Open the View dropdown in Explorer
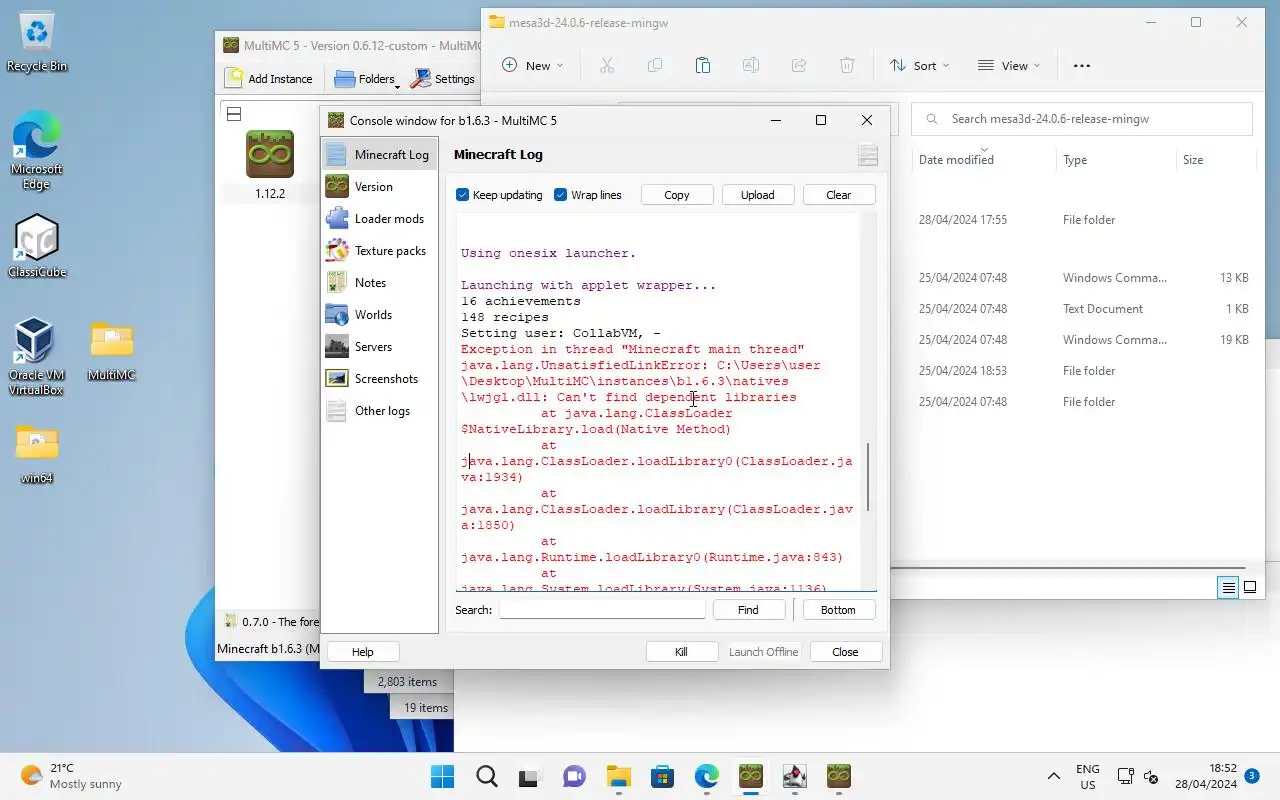This screenshot has width=1280, height=800. (1009, 66)
